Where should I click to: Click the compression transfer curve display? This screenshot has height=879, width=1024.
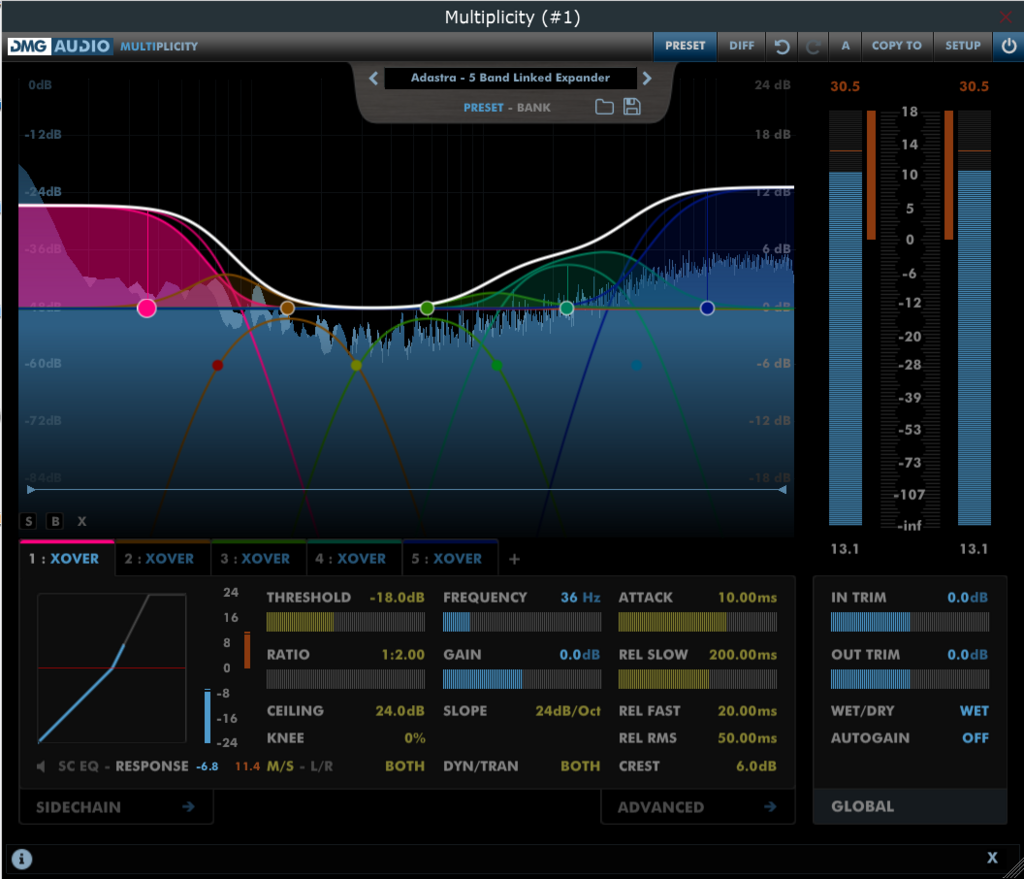point(112,668)
